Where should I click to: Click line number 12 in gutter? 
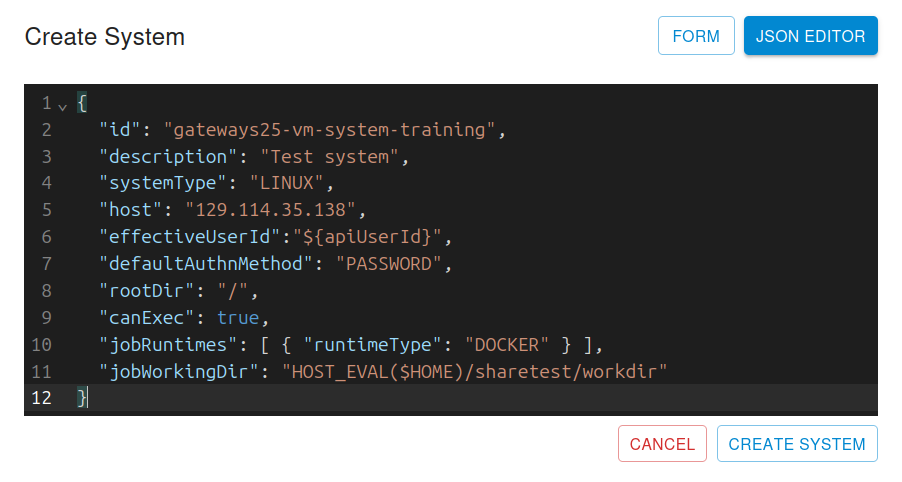42,398
